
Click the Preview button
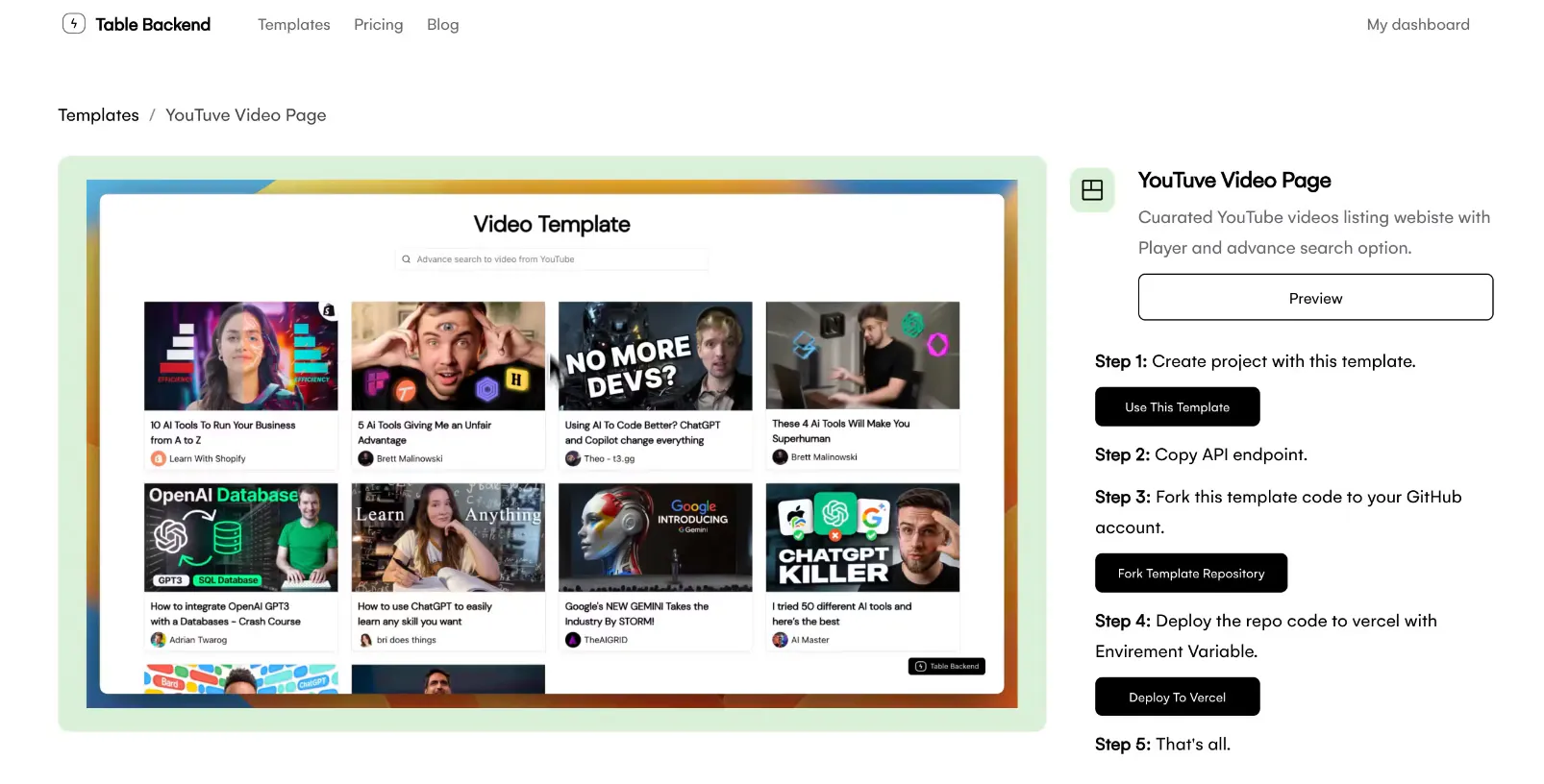click(1315, 298)
